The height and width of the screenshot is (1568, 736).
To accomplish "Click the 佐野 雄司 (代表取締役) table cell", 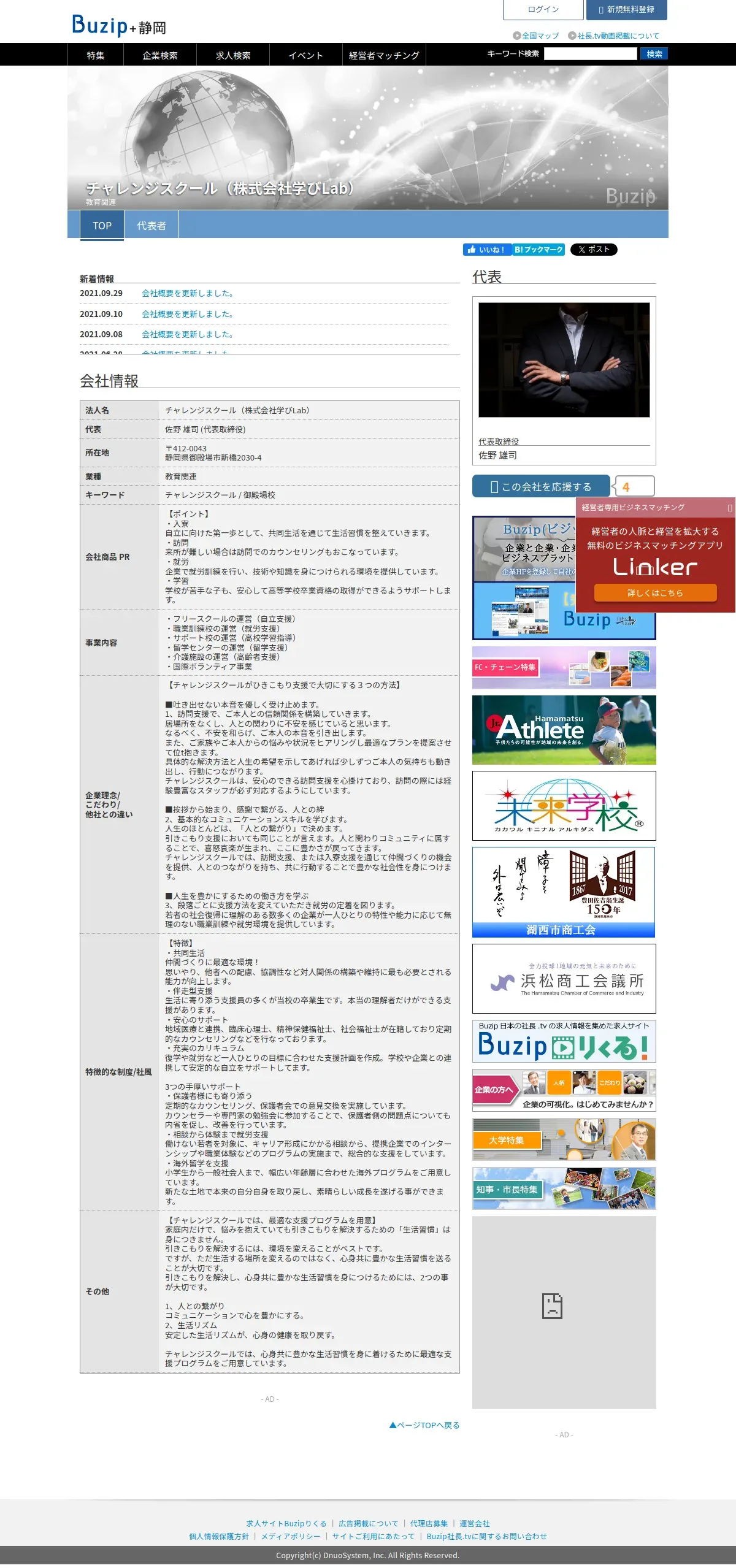I will tap(309, 429).
